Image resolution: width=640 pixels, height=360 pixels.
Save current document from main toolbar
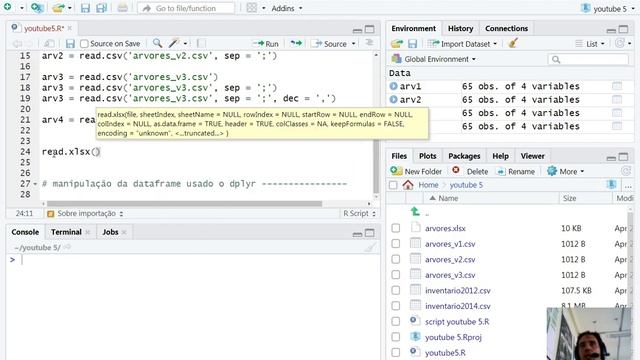(85, 8)
